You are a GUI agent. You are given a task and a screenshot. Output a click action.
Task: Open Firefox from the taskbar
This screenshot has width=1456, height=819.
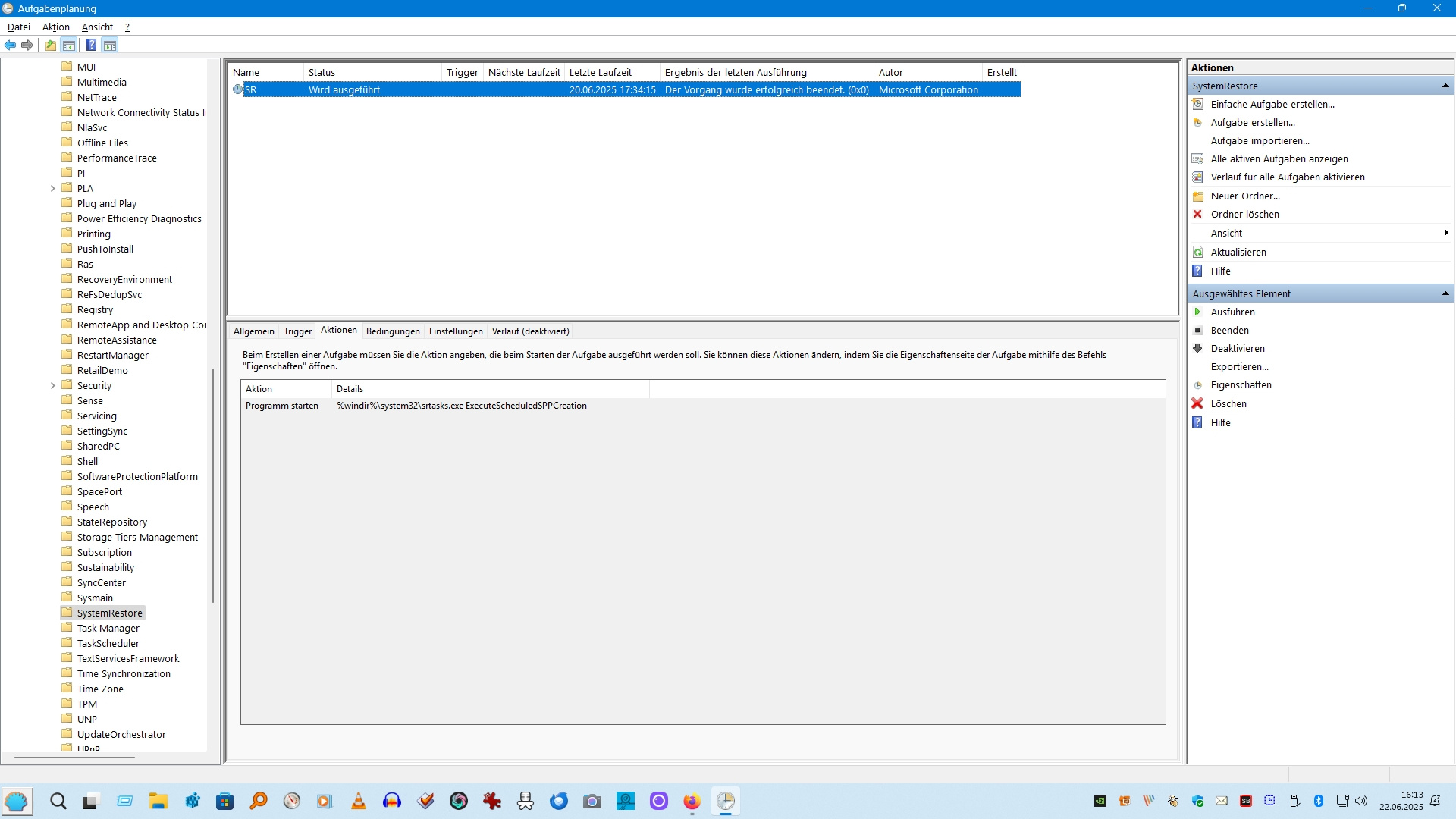pyautogui.click(x=692, y=802)
